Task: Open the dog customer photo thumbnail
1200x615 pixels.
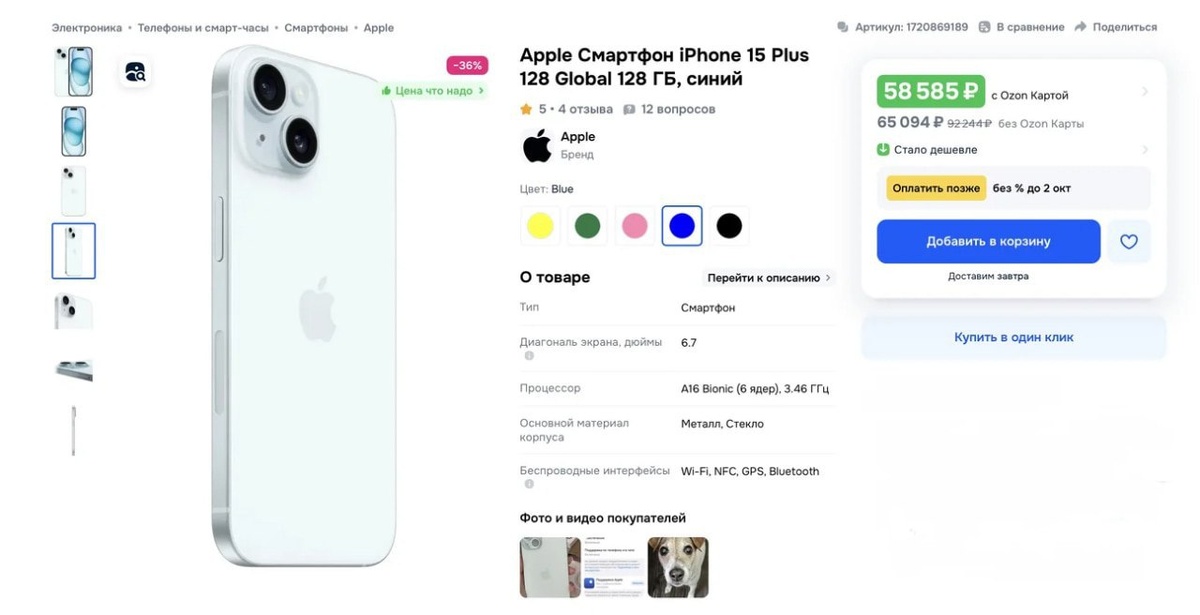Action: 678,567
